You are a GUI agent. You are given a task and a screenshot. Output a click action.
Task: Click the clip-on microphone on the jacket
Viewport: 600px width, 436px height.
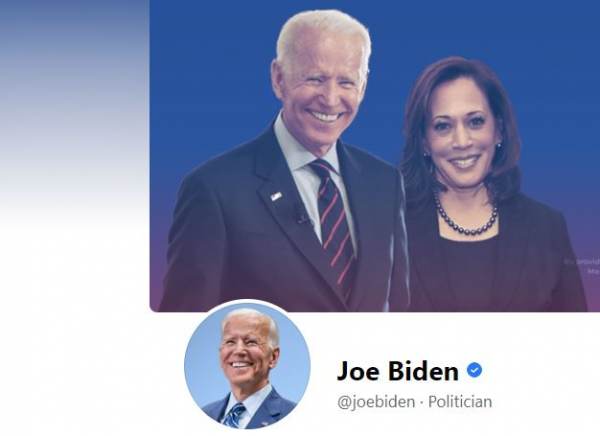click(302, 218)
